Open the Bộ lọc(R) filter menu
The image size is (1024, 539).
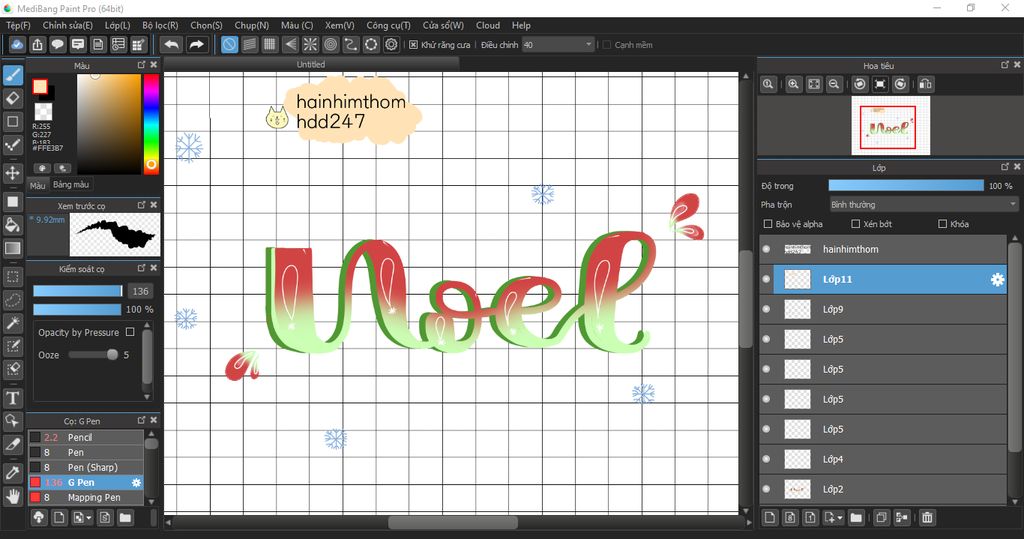point(160,25)
